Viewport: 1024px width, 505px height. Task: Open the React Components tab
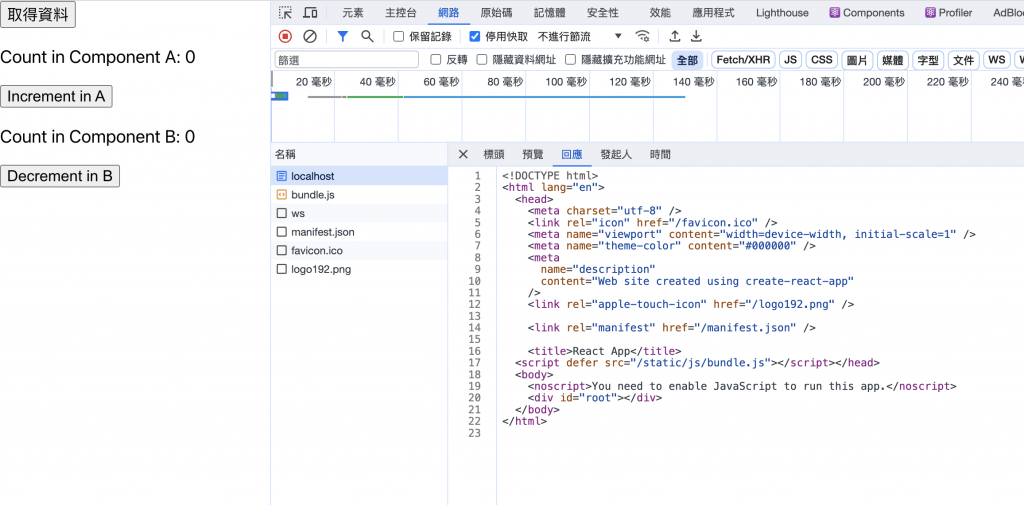[867, 12]
